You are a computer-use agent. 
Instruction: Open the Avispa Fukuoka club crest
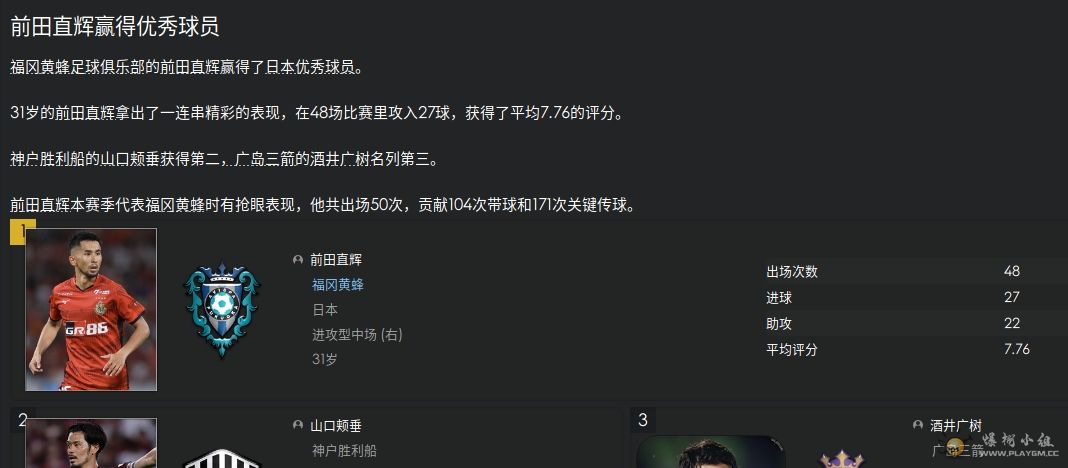(x=221, y=310)
